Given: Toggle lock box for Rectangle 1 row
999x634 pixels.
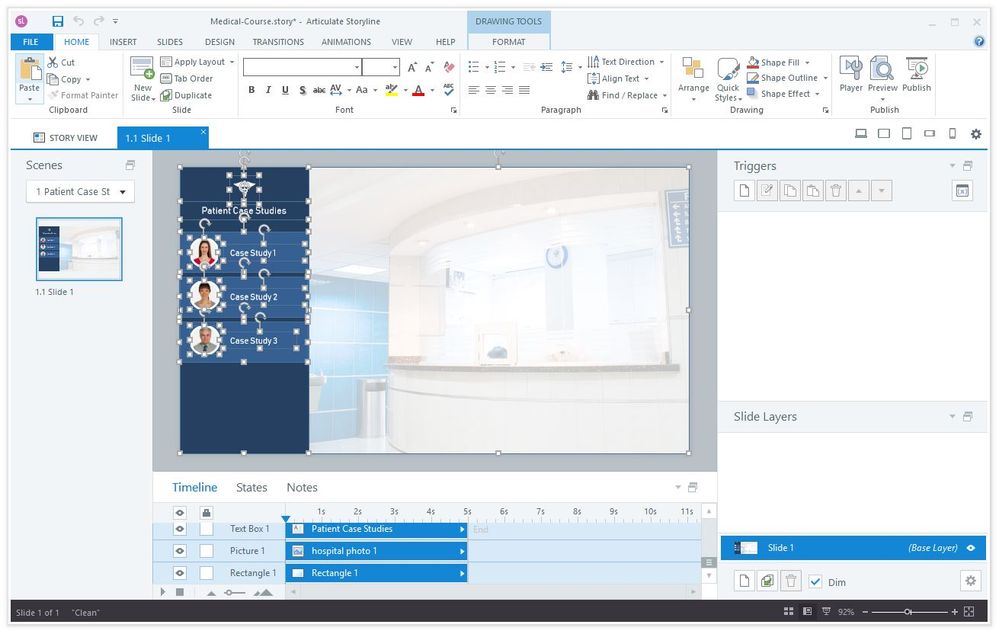Looking at the screenshot, I should [206, 573].
